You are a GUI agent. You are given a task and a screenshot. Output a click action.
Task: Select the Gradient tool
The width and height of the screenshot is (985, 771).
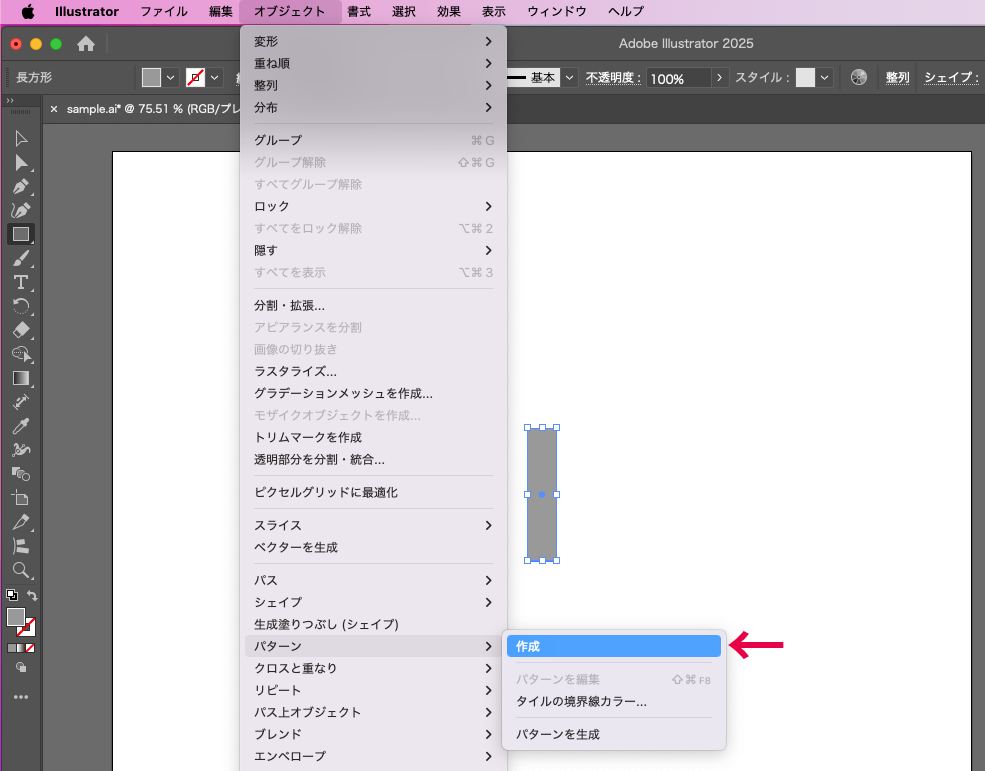(x=21, y=378)
